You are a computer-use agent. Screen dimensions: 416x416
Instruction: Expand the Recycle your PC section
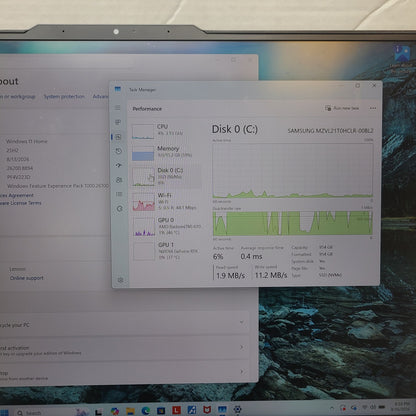click(122, 323)
